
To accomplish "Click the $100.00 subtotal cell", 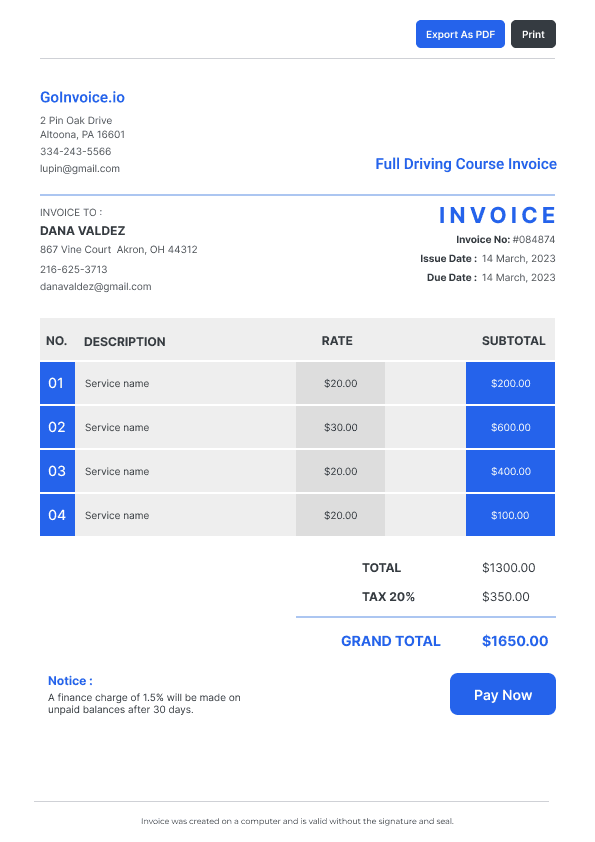I will point(510,515).
